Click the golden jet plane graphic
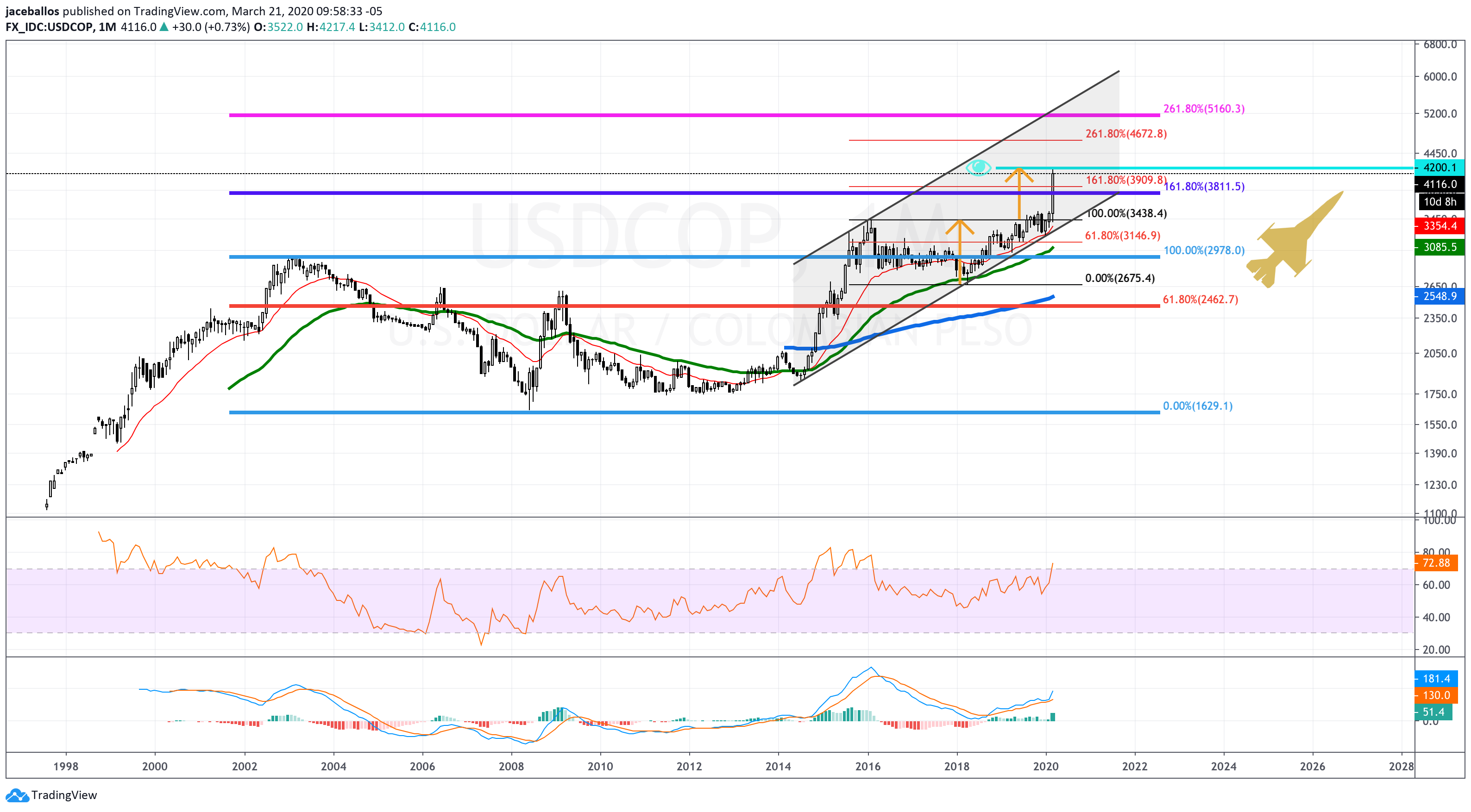This screenshot has height=812, width=1471. click(1295, 240)
